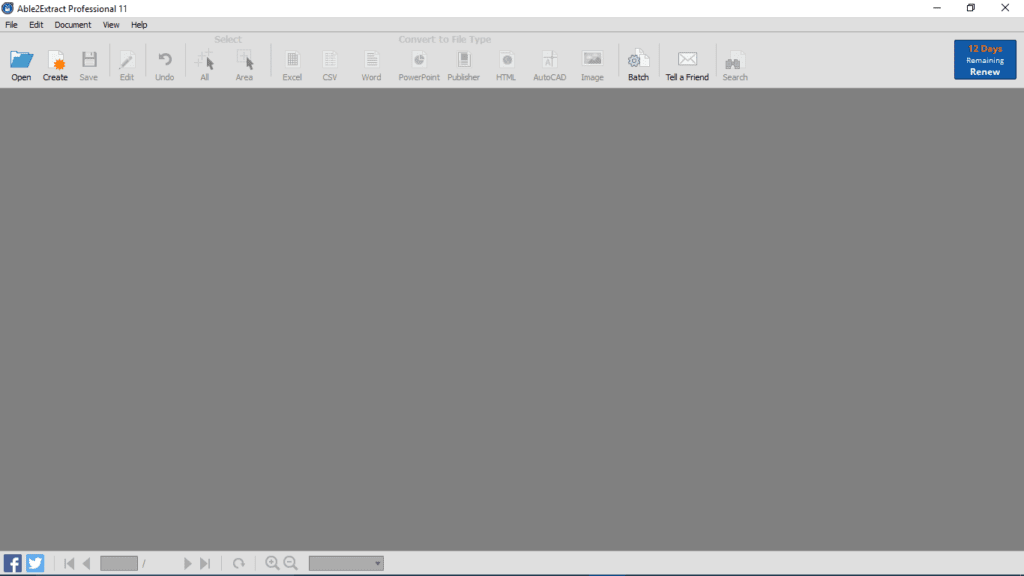Convert to Excel via toolbar icon
Viewport: 1024px width, 576px height.
[x=292, y=59]
